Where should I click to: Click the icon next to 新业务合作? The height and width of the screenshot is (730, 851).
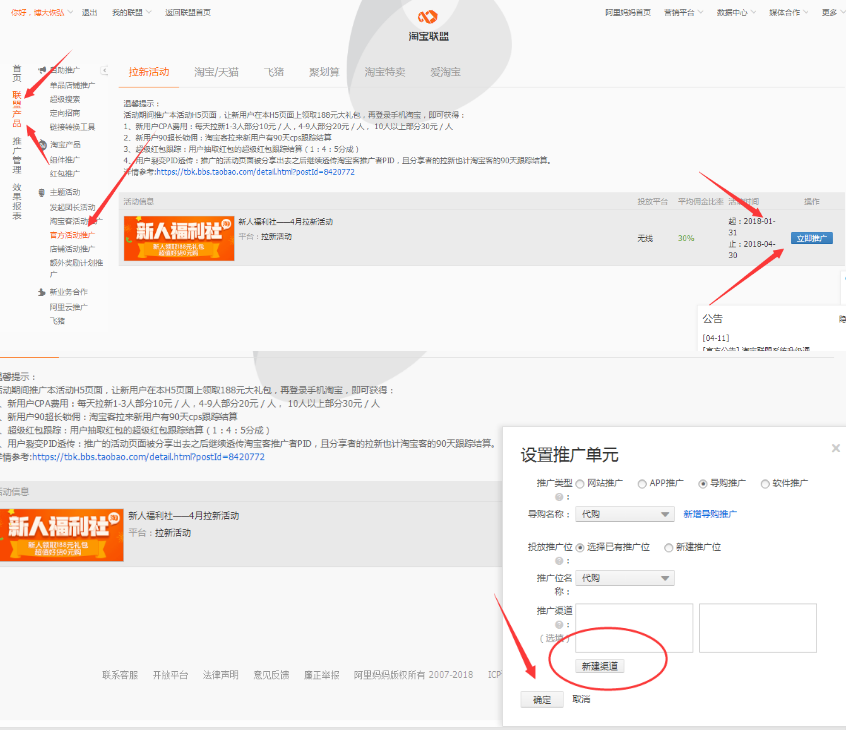coord(42,292)
